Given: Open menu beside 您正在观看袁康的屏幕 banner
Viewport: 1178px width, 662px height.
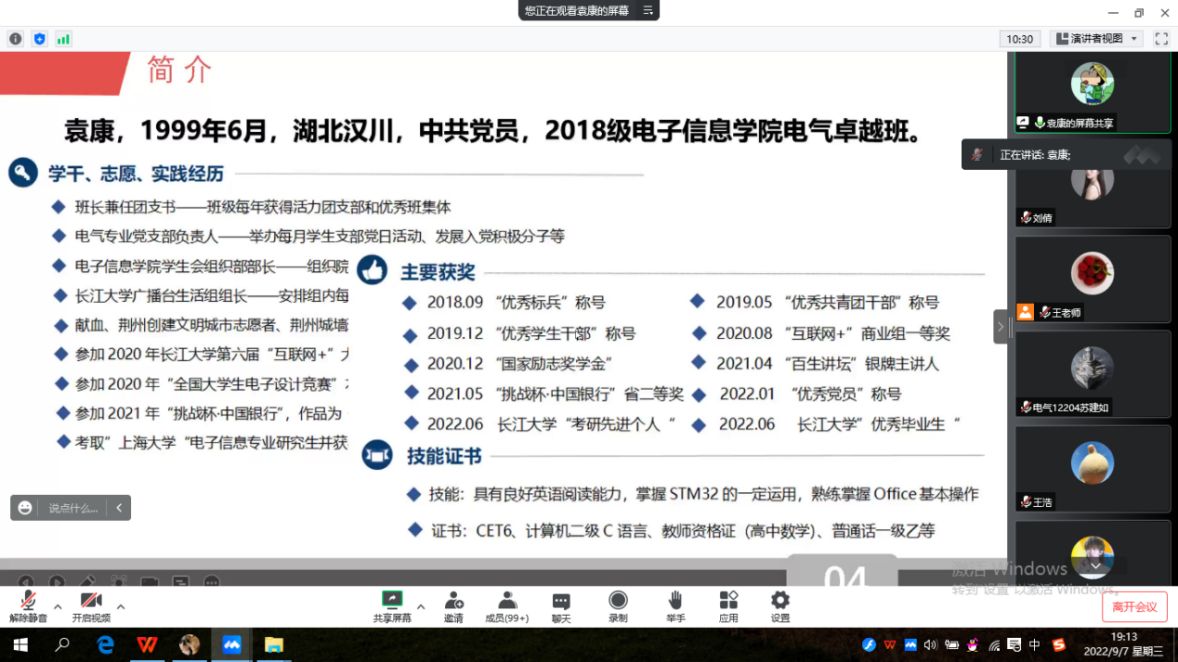Looking at the screenshot, I should (647, 10).
